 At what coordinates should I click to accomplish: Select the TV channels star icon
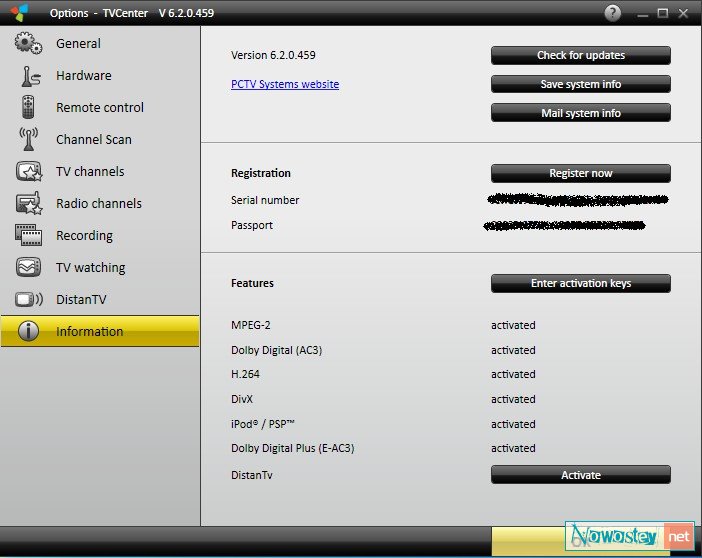click(x=29, y=172)
